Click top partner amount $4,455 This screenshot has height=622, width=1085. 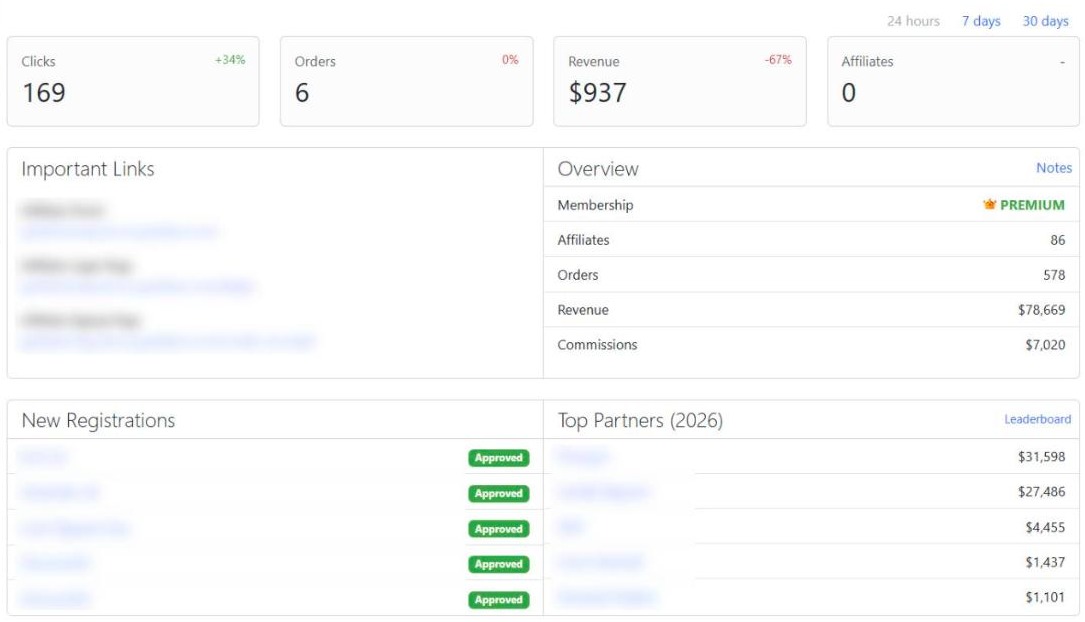1045,527
